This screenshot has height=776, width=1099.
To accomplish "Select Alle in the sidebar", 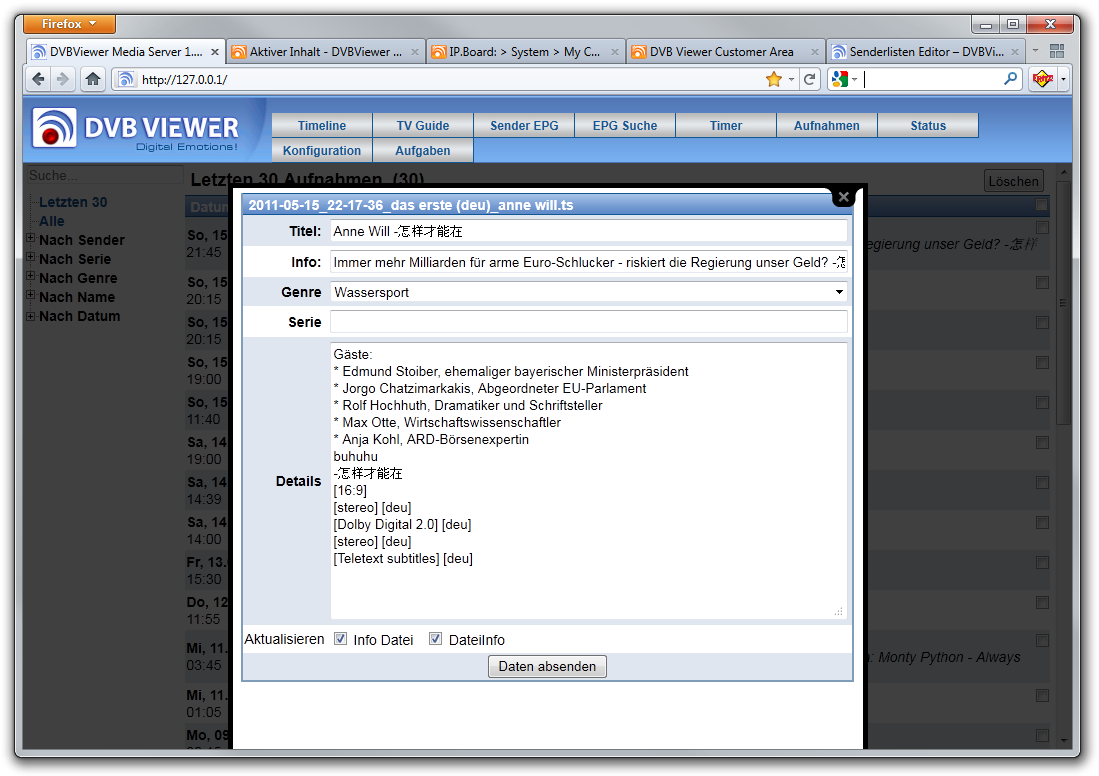I will click(x=52, y=221).
